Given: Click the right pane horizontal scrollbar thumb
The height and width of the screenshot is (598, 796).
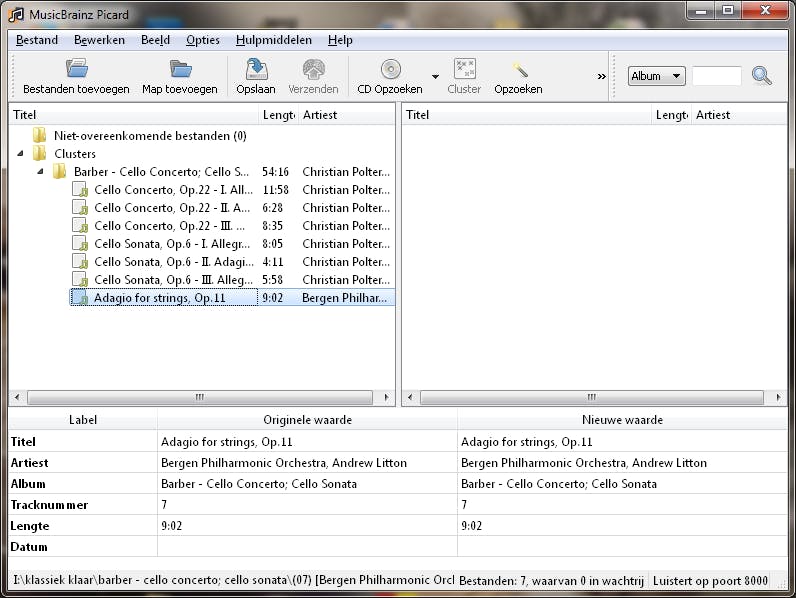Looking at the screenshot, I should [x=592, y=397].
